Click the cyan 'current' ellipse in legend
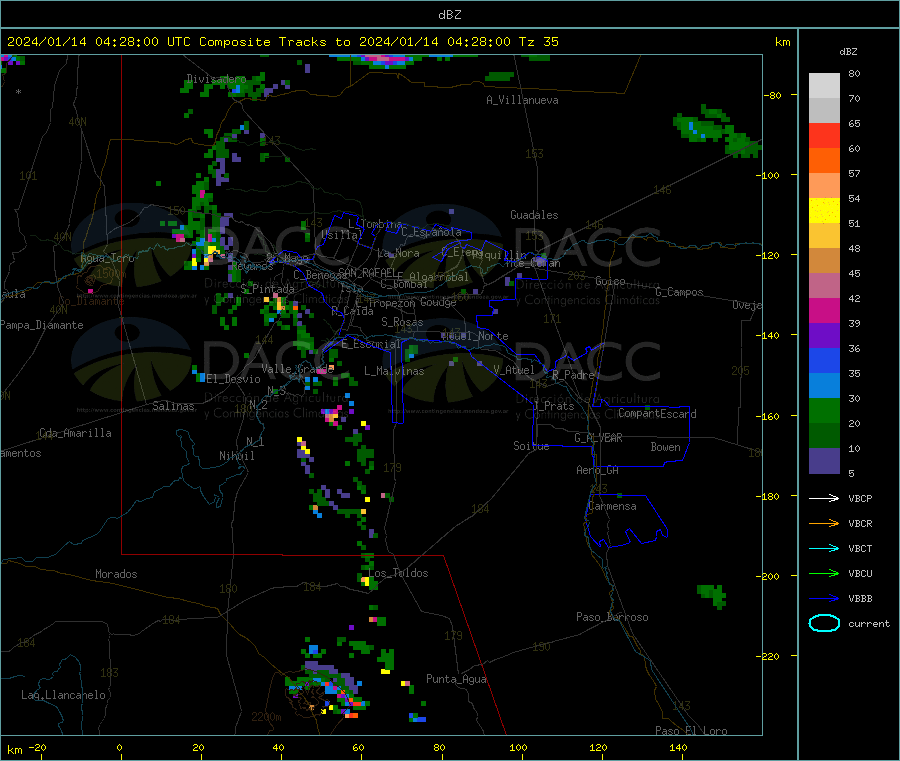900x761 pixels. click(x=824, y=623)
